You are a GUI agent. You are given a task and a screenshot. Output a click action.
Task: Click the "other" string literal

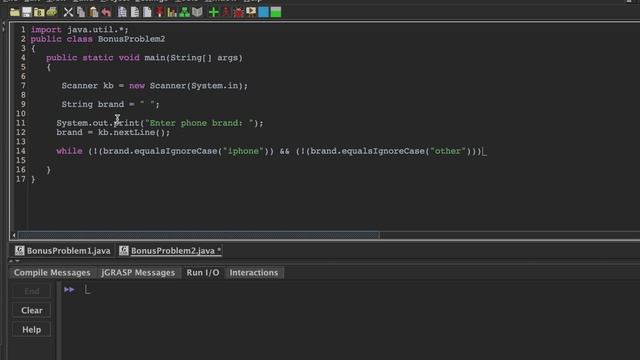448,151
